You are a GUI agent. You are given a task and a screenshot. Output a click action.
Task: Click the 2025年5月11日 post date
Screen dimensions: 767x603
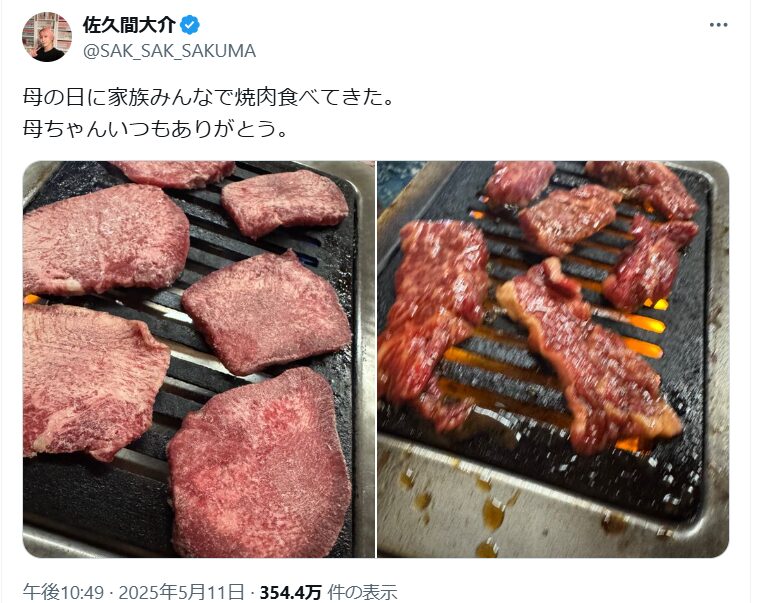click(181, 592)
